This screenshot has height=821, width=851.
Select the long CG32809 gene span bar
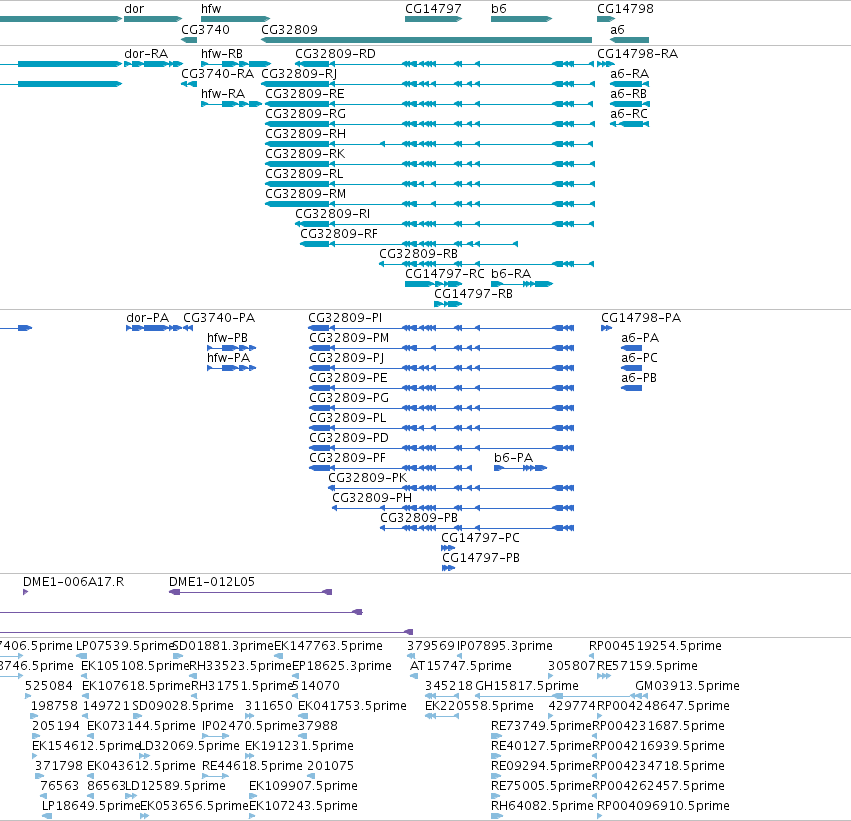[427, 40]
